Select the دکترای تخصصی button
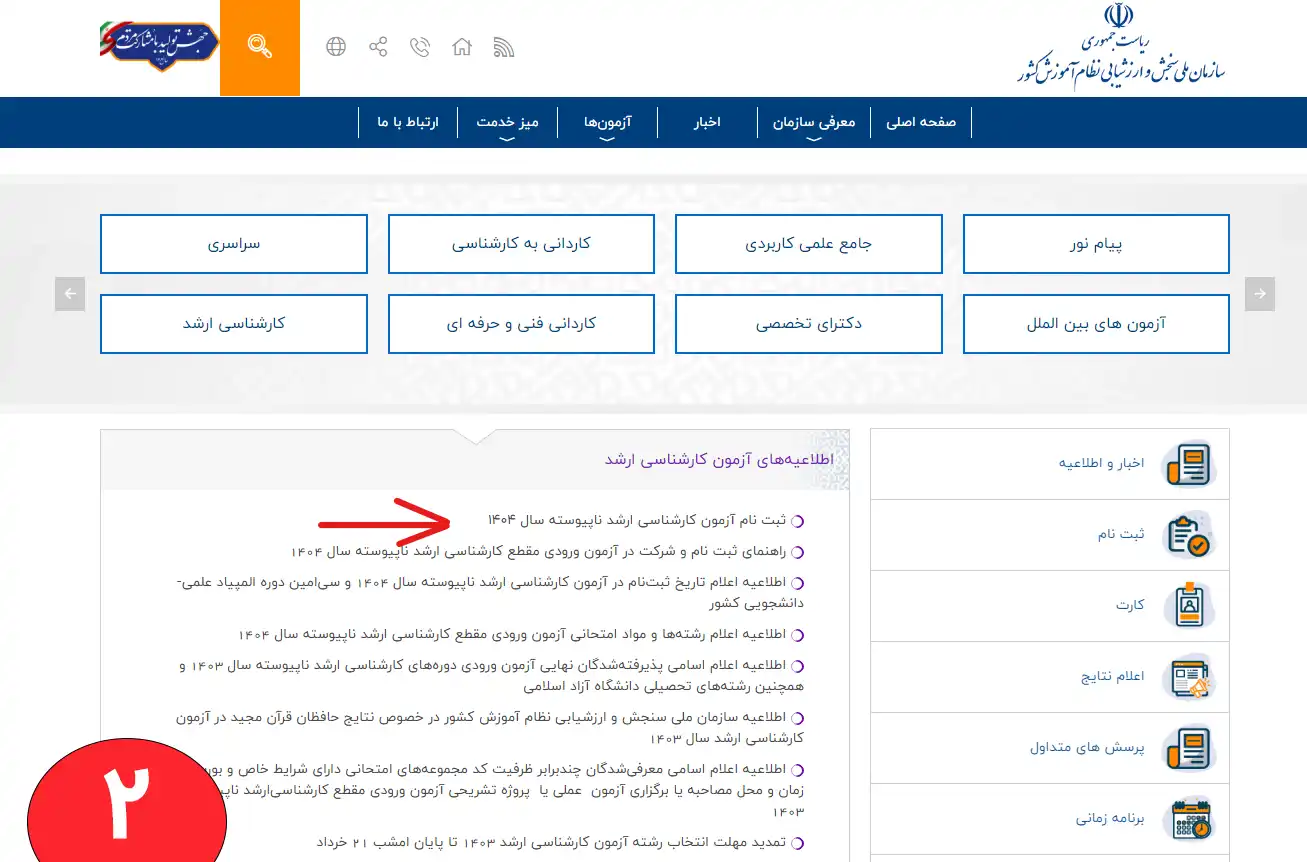Viewport: 1307px width, 862px height. click(x=809, y=324)
